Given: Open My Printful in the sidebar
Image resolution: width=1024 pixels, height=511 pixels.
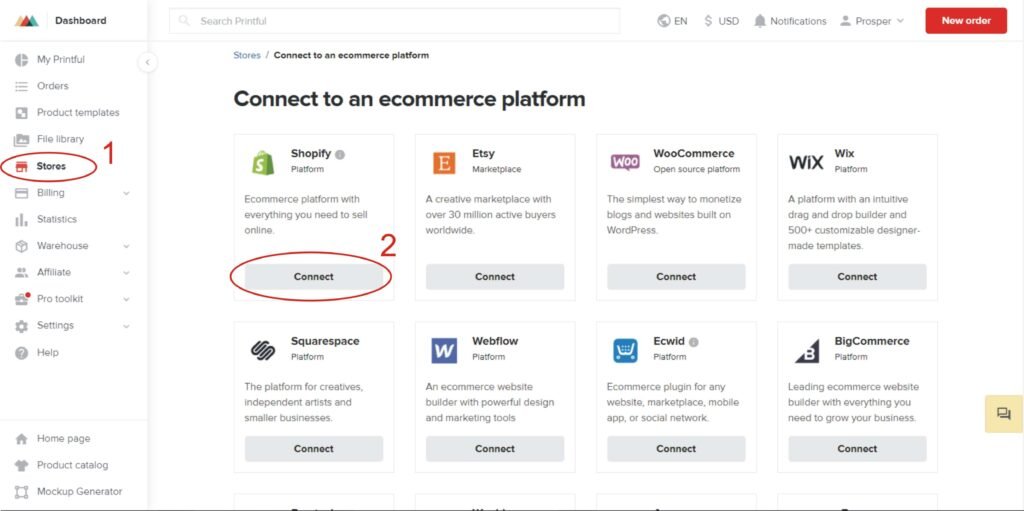Looking at the screenshot, I should pyautogui.click(x=61, y=59).
